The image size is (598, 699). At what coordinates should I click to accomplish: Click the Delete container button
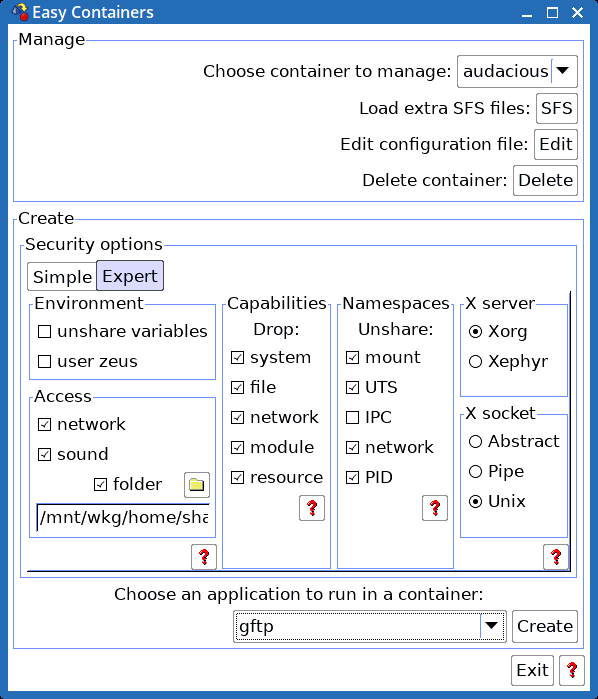[545, 181]
